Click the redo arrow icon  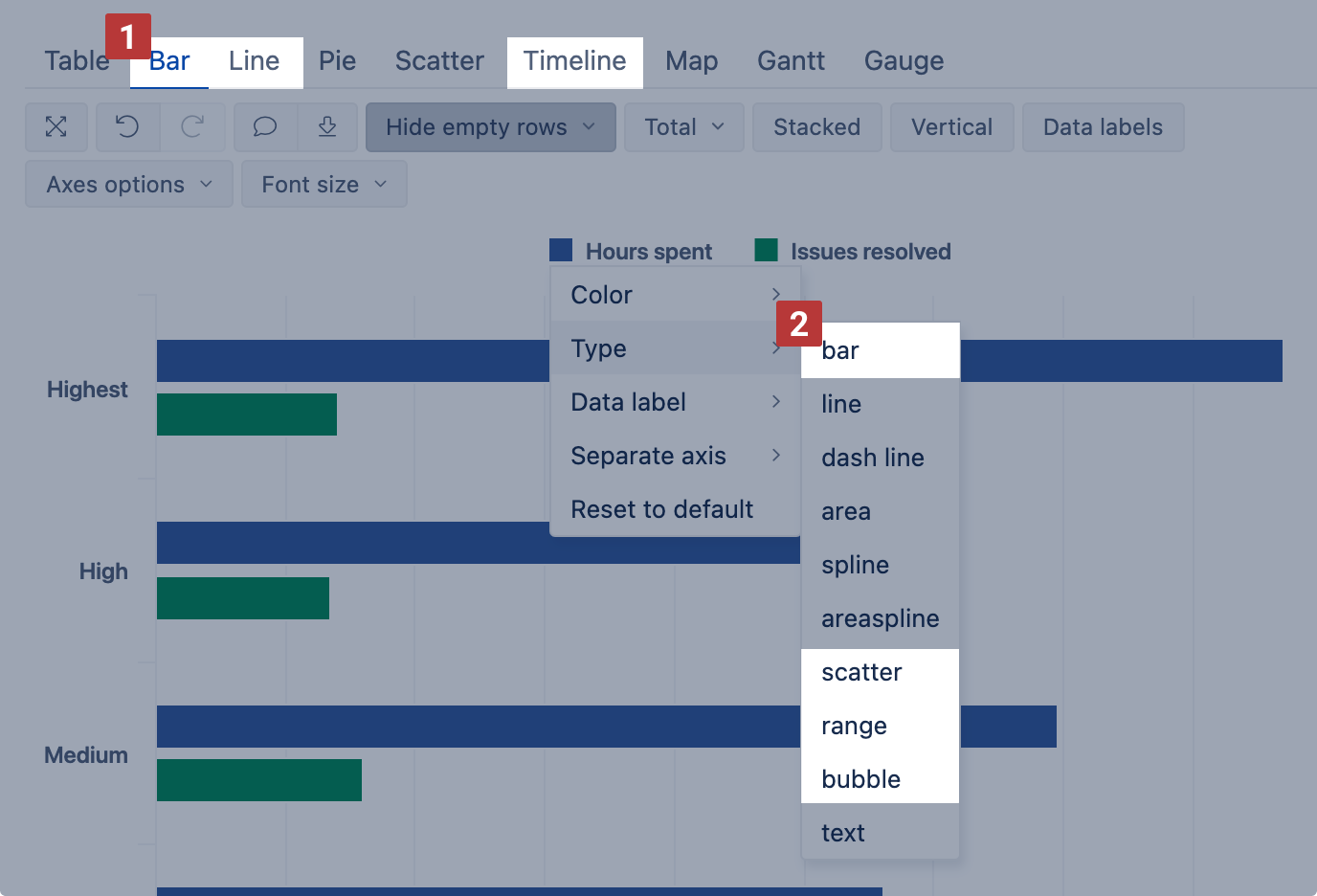192,127
